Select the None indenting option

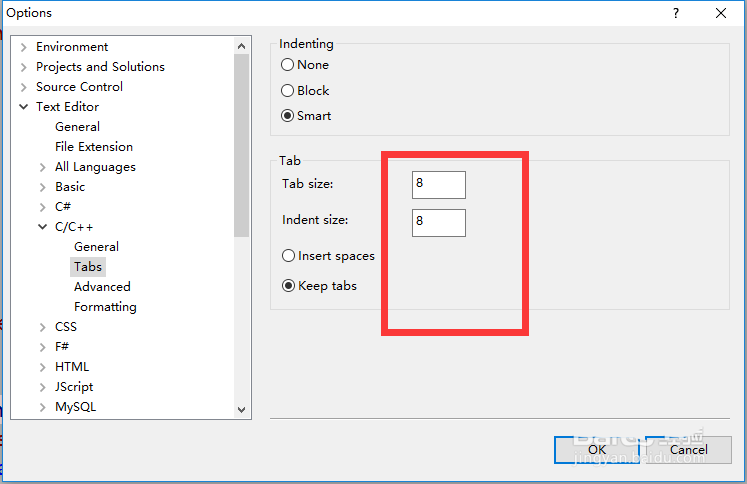(x=288, y=65)
